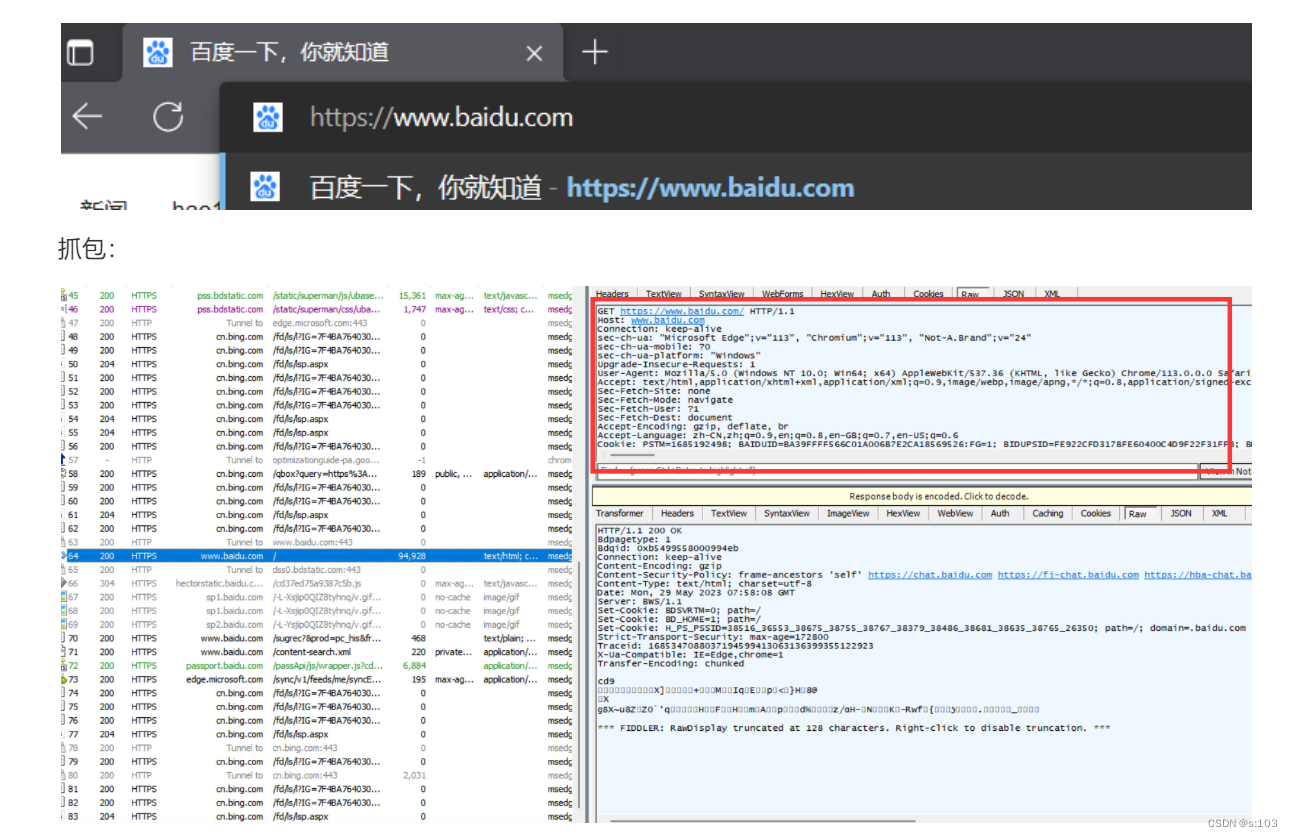Click lock icon of session 47
Viewport: 1293px width, 837px height.
pyautogui.click(x=65, y=323)
